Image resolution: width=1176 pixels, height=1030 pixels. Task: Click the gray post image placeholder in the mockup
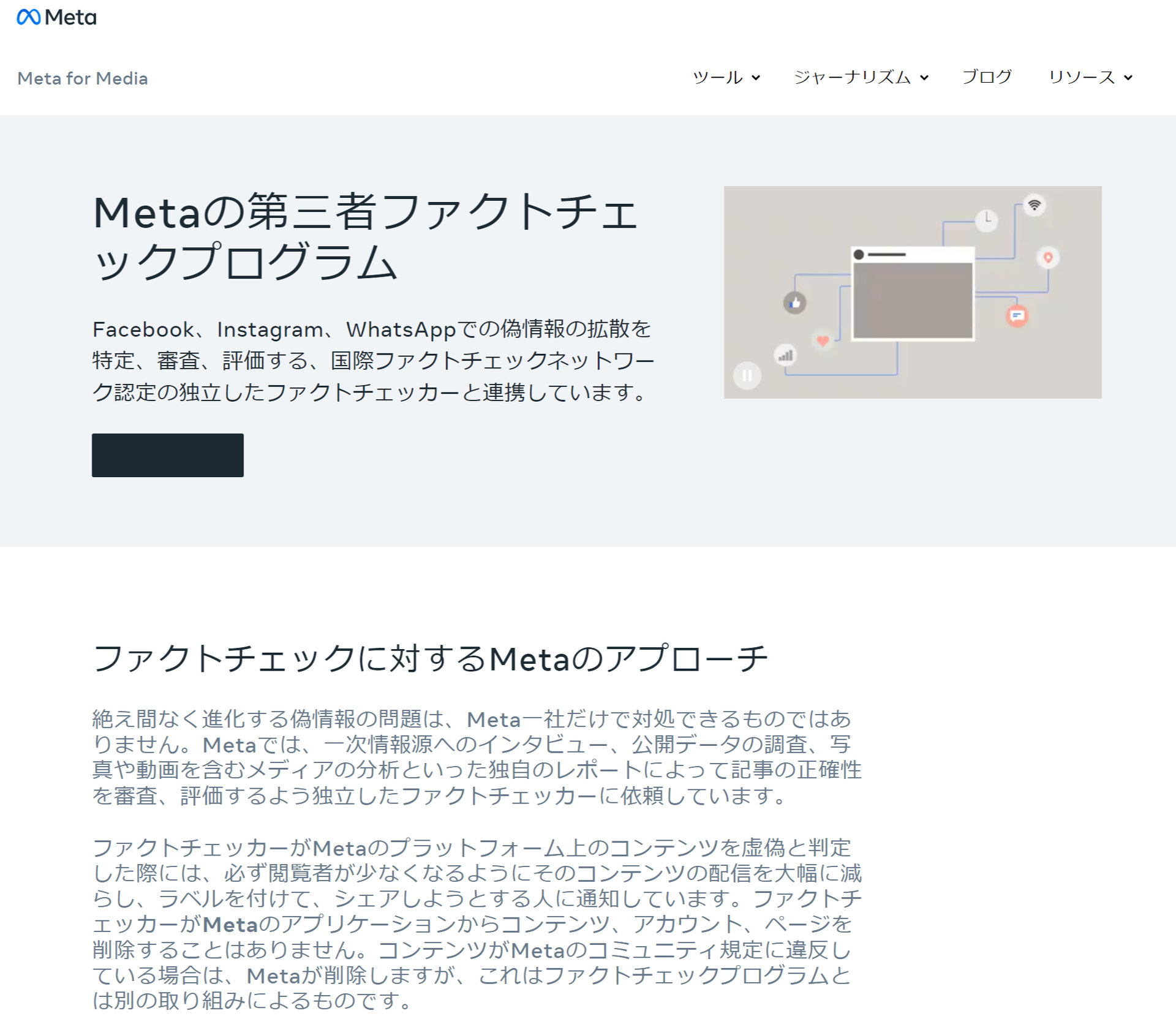pyautogui.click(x=913, y=300)
